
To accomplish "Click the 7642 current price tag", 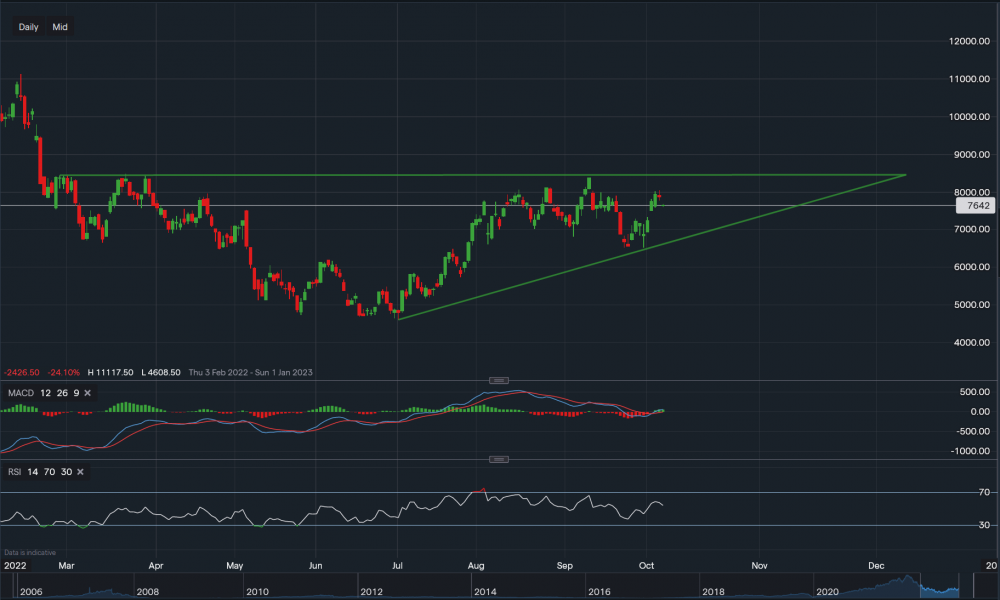I will [x=973, y=206].
